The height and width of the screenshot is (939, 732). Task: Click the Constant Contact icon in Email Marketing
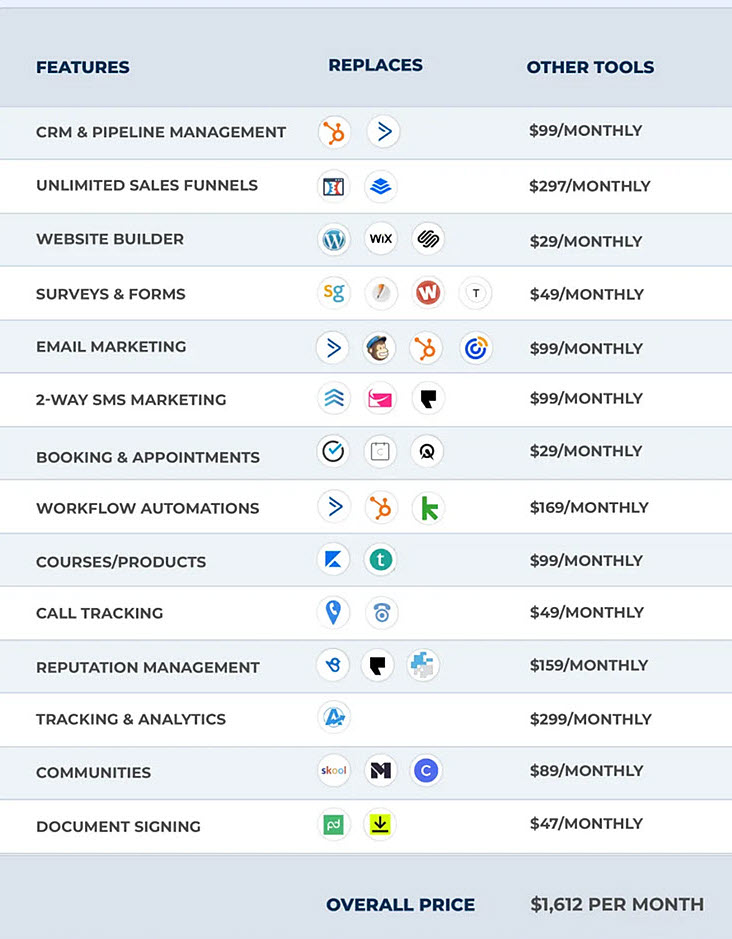(x=476, y=348)
